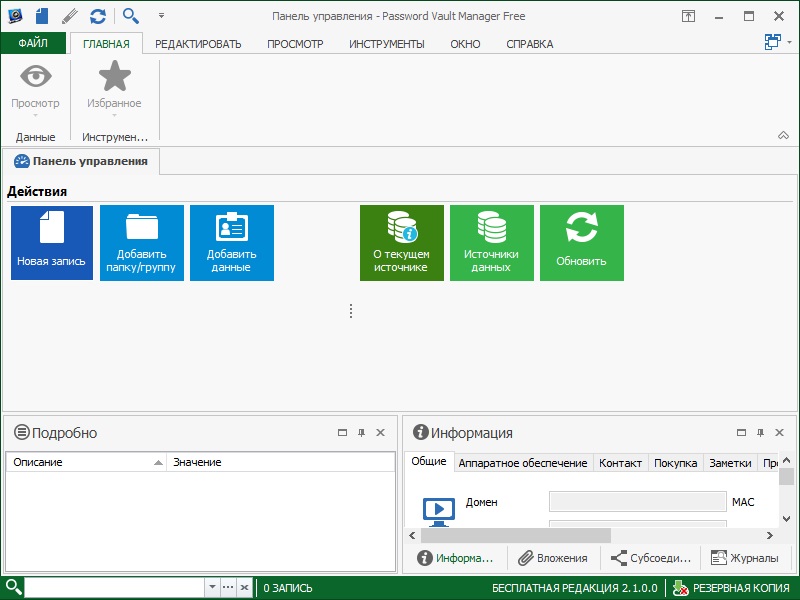Open the РЕДАКТИРОВАТЬ ribbon tab
Screen dimensions: 800x600
(x=198, y=44)
